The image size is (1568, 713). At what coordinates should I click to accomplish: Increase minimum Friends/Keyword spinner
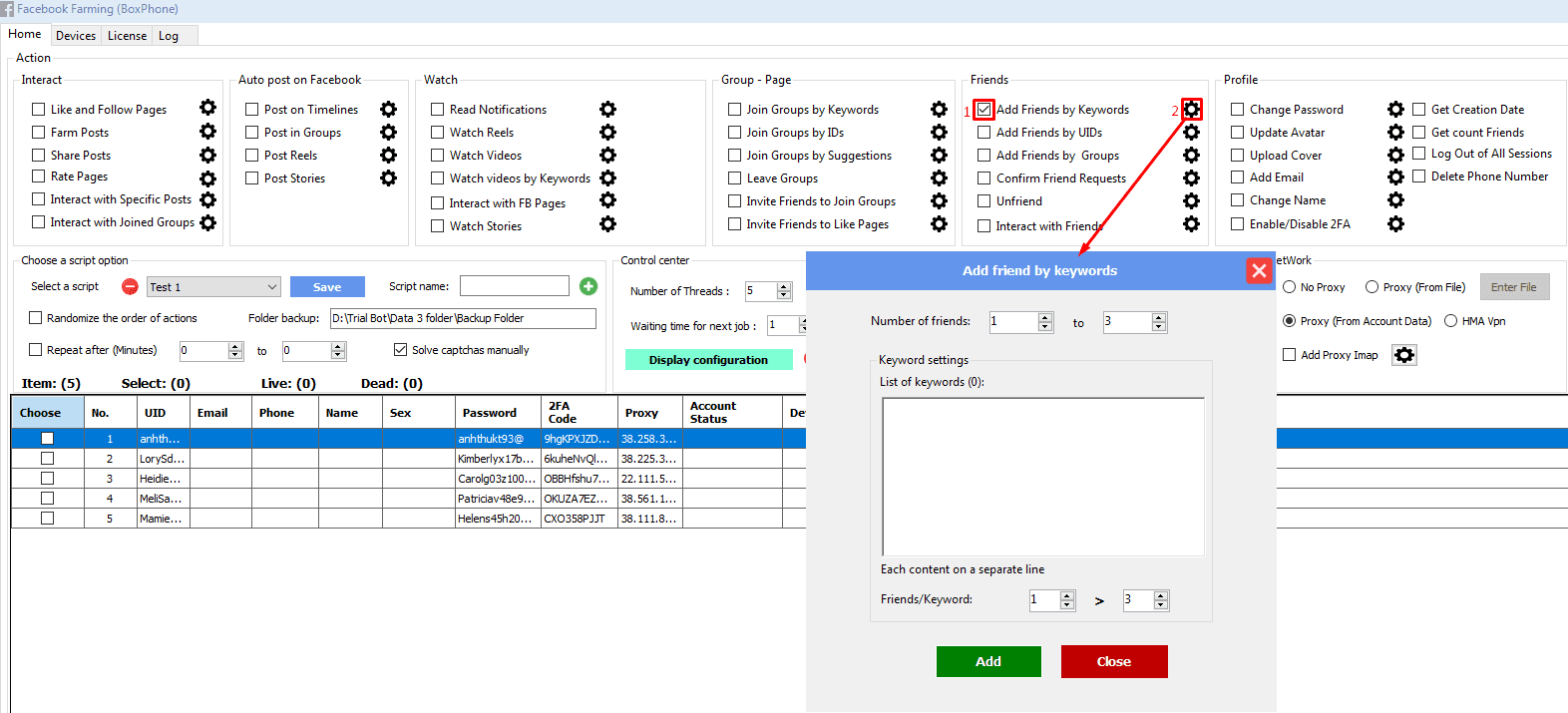point(1067,595)
